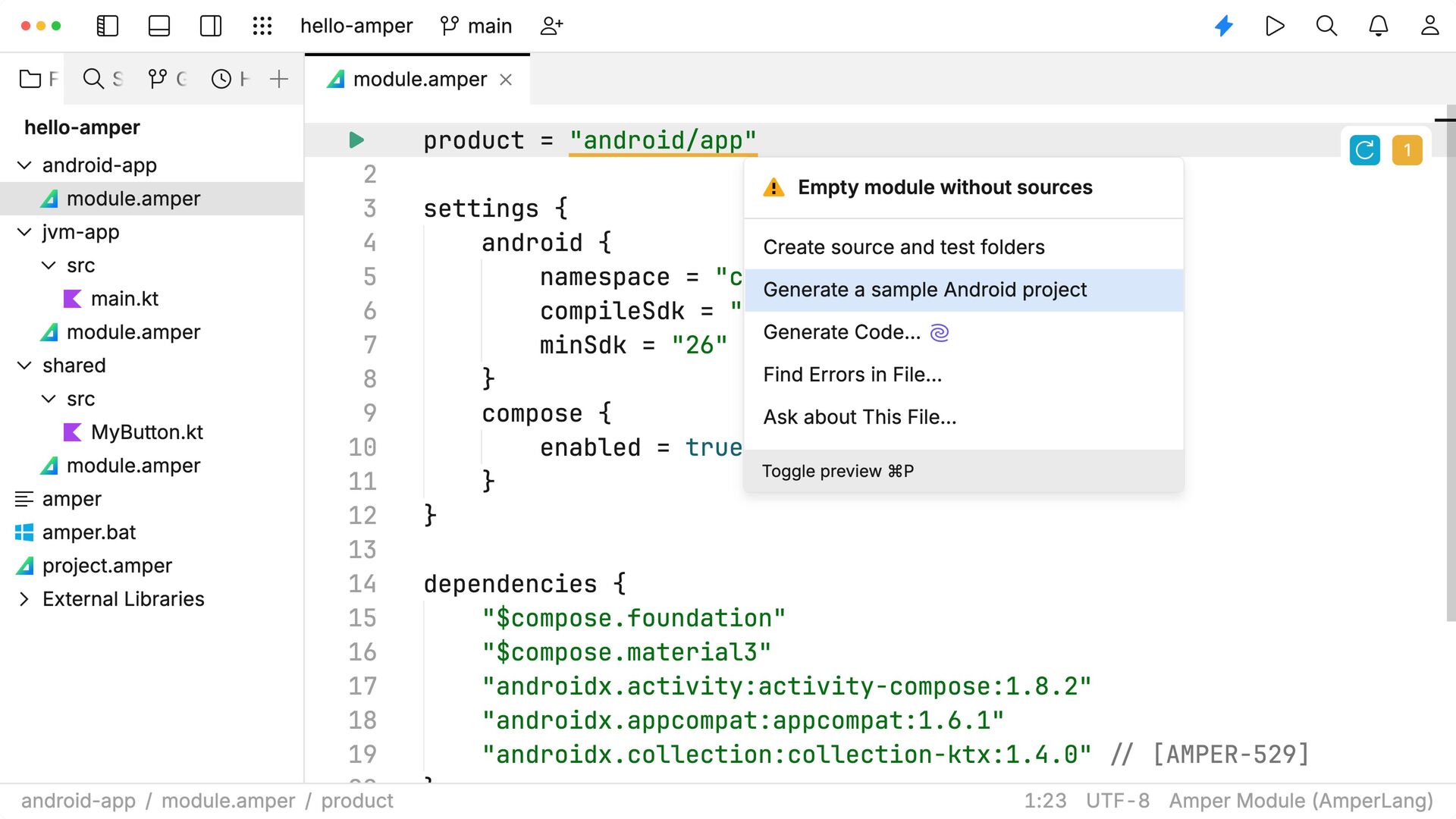Click the green run gutter icon on line 1
The height and width of the screenshot is (819, 1456).
pos(356,140)
